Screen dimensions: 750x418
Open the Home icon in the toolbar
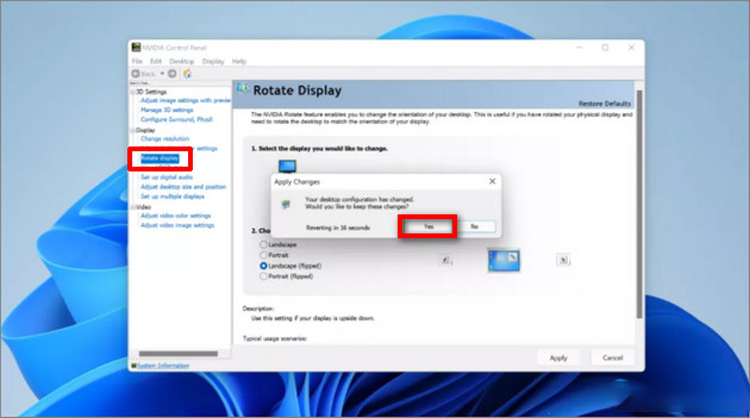point(187,74)
